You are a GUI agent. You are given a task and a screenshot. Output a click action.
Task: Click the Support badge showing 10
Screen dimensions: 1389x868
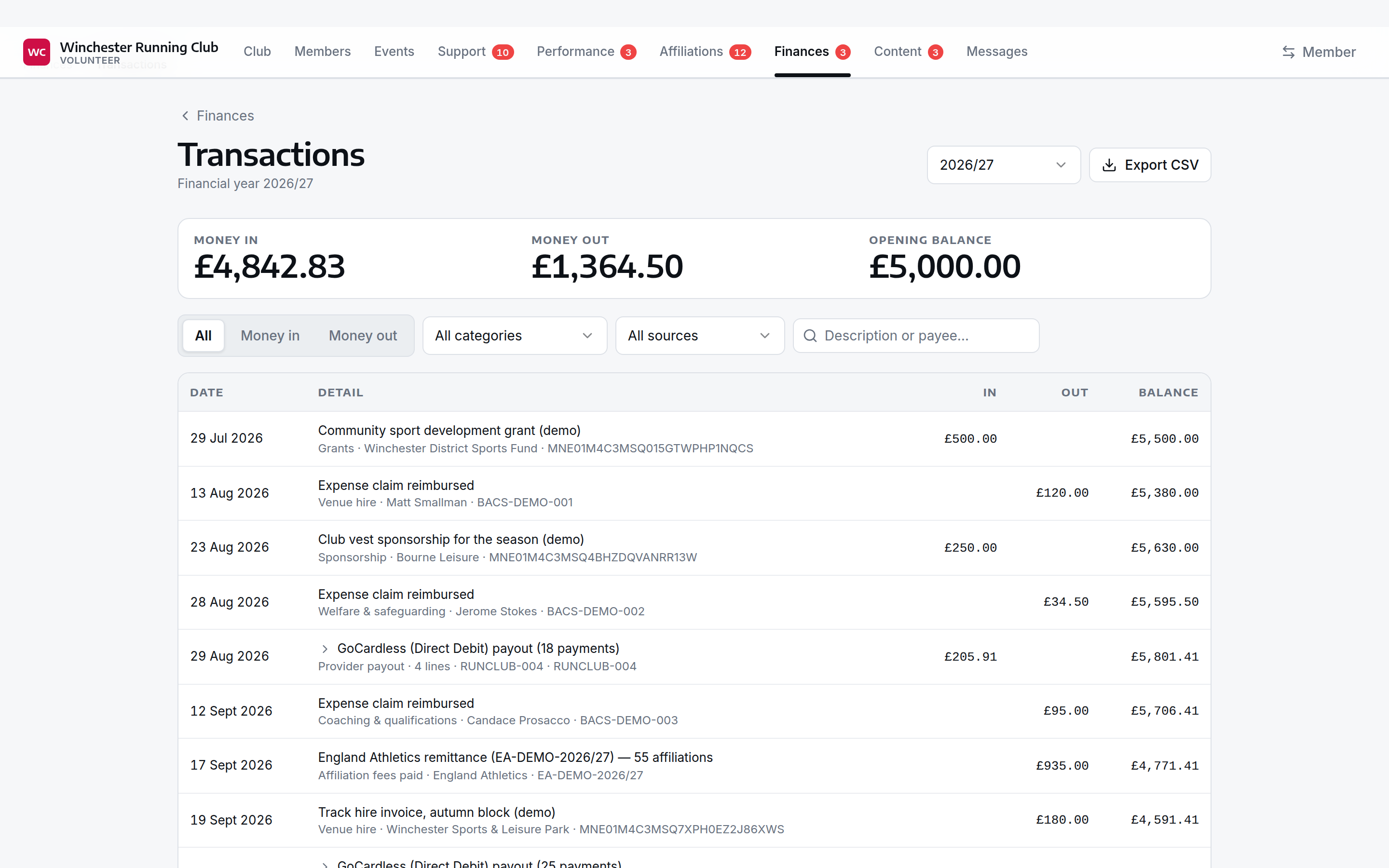click(x=502, y=52)
